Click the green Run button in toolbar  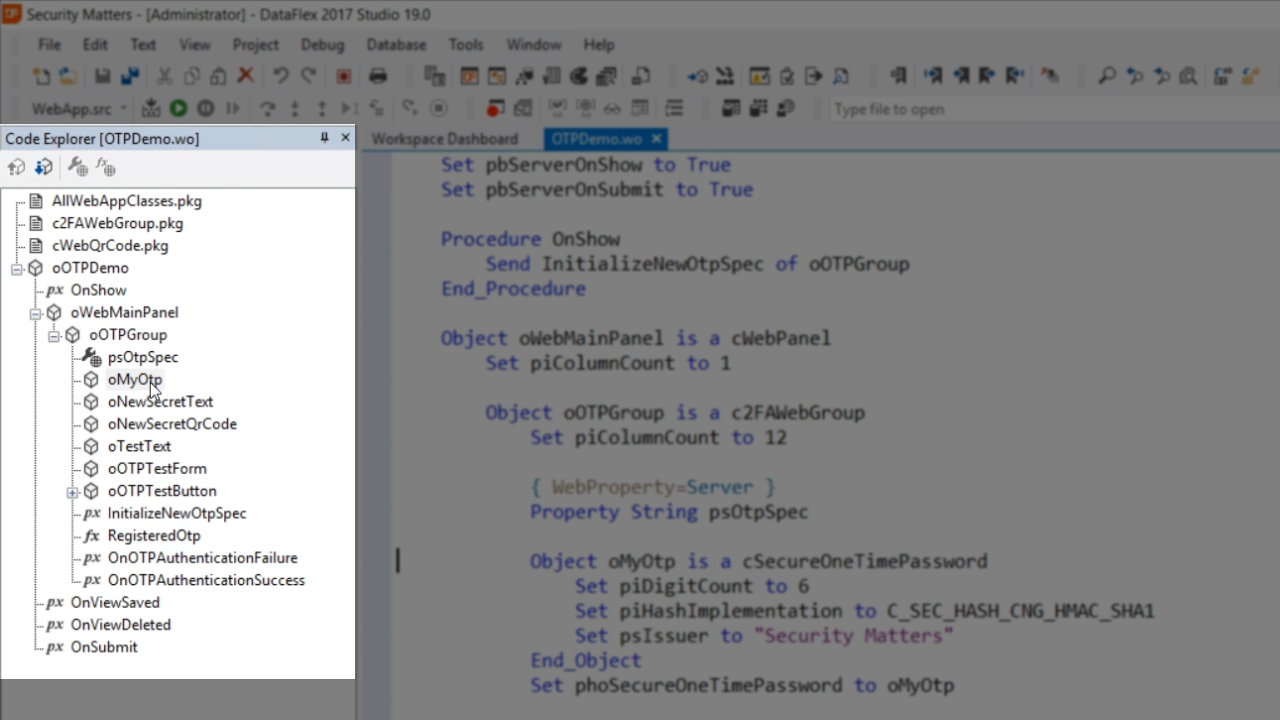pyautogui.click(x=178, y=109)
